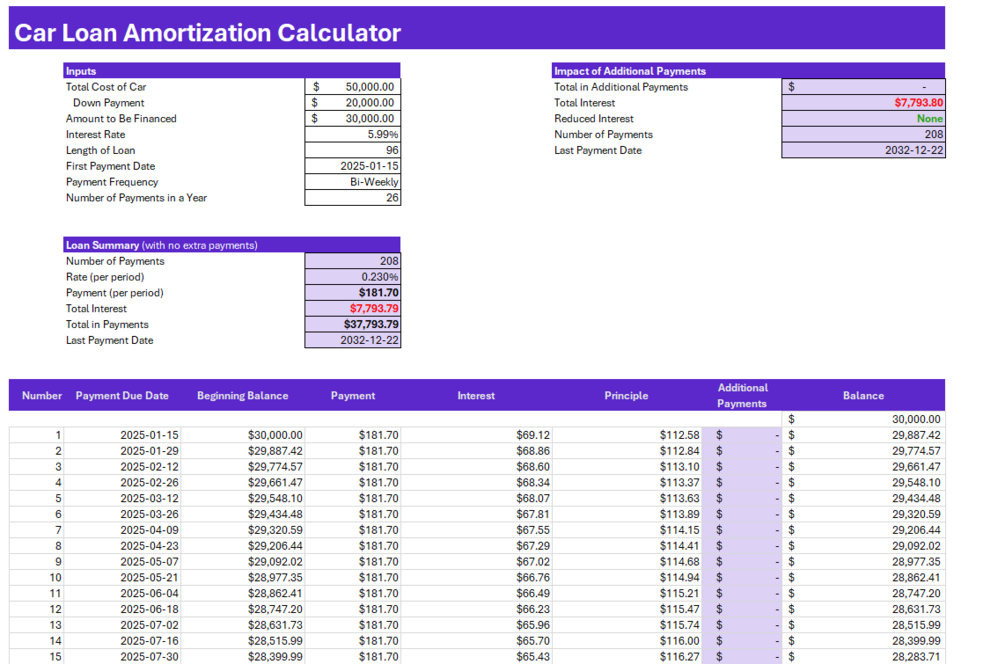This screenshot has width=1005, height=664.
Task: Select row number 12 cell
Action: coord(37,610)
